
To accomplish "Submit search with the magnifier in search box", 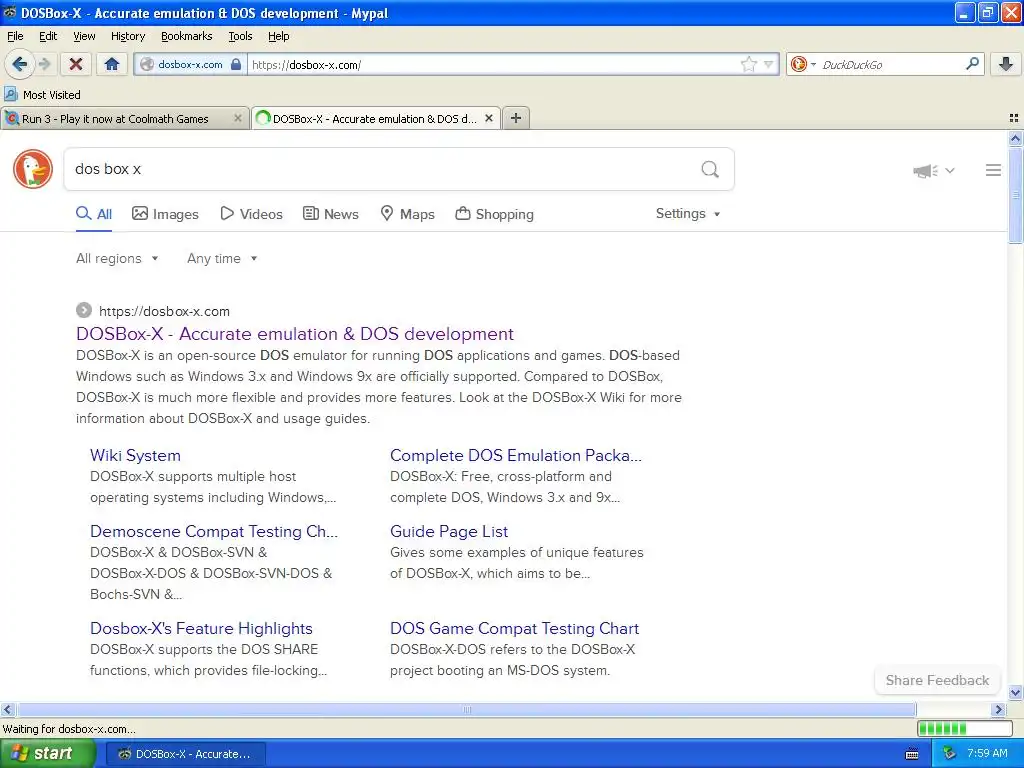I will click(x=710, y=169).
